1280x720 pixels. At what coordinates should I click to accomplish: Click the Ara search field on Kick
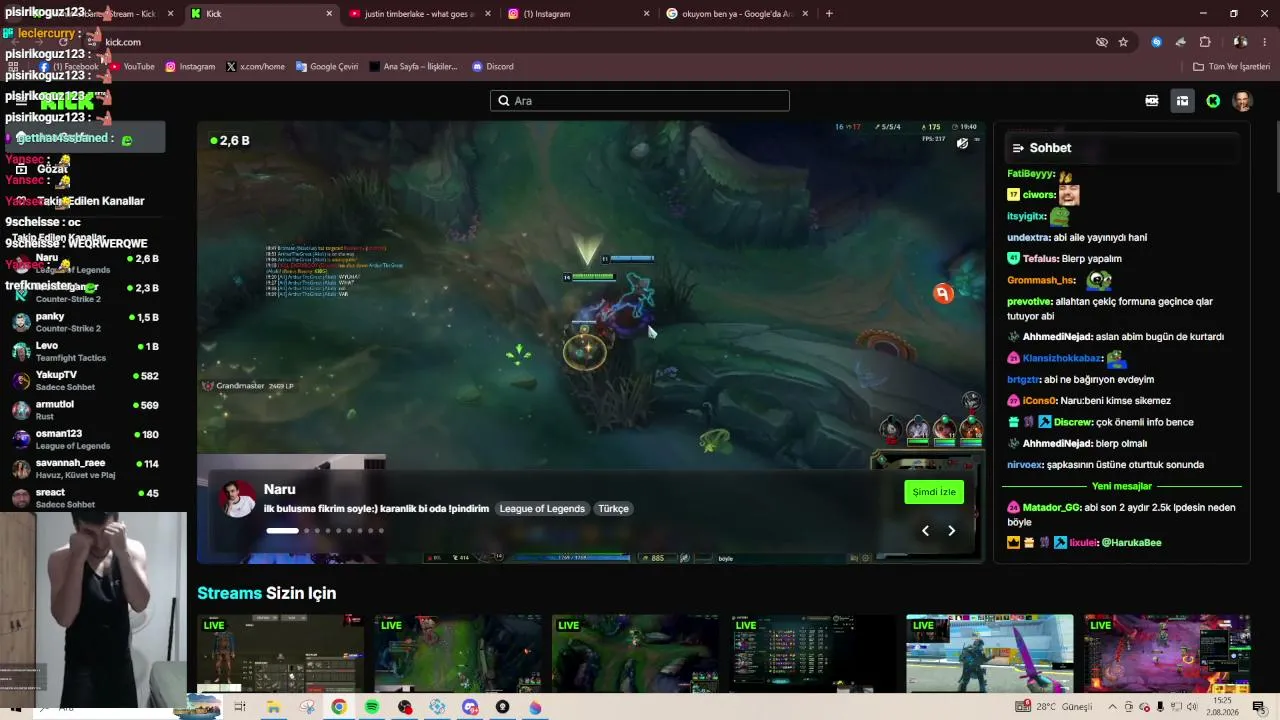click(640, 101)
